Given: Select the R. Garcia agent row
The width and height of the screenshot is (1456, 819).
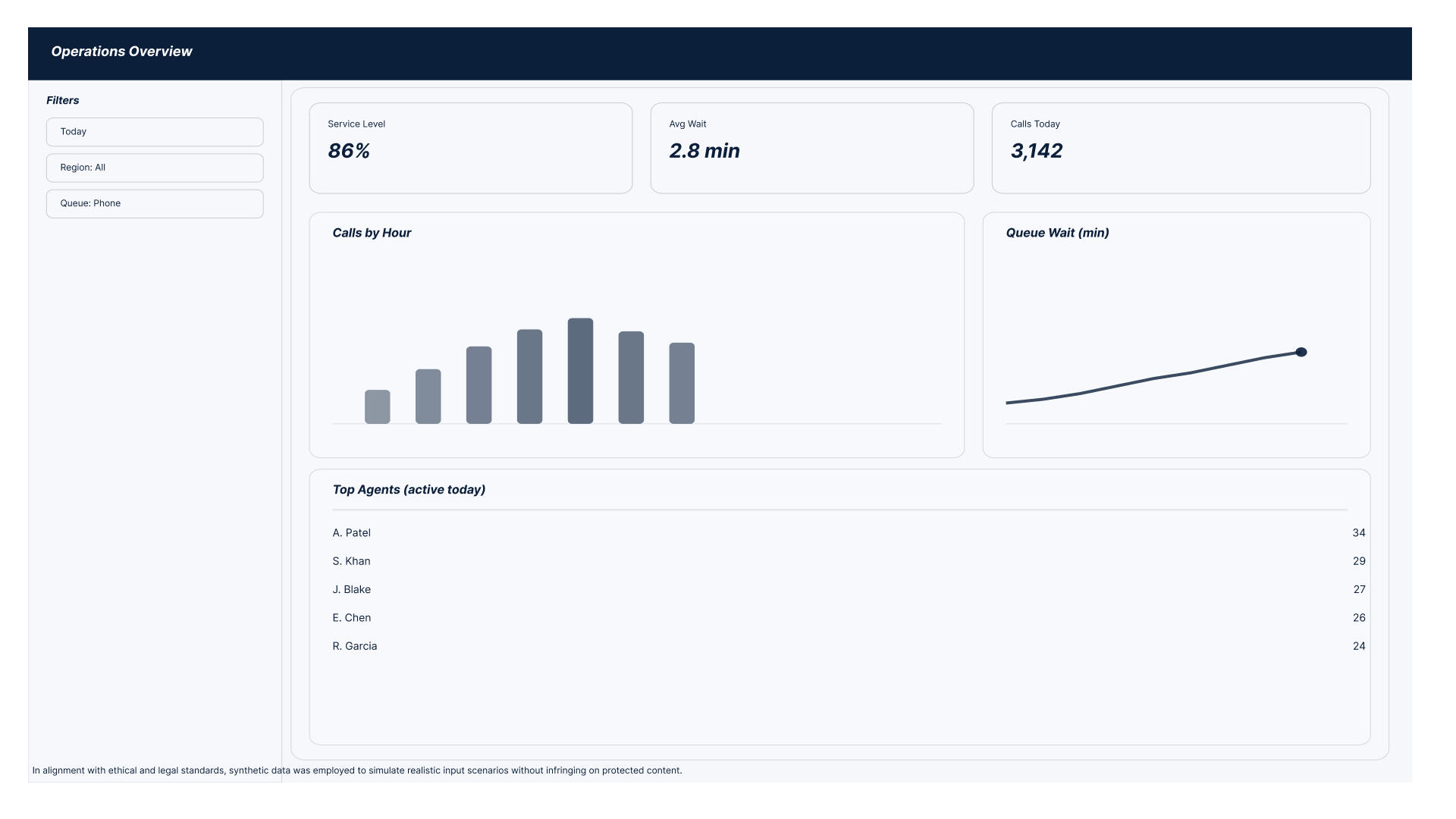Looking at the screenshot, I should click(355, 646).
